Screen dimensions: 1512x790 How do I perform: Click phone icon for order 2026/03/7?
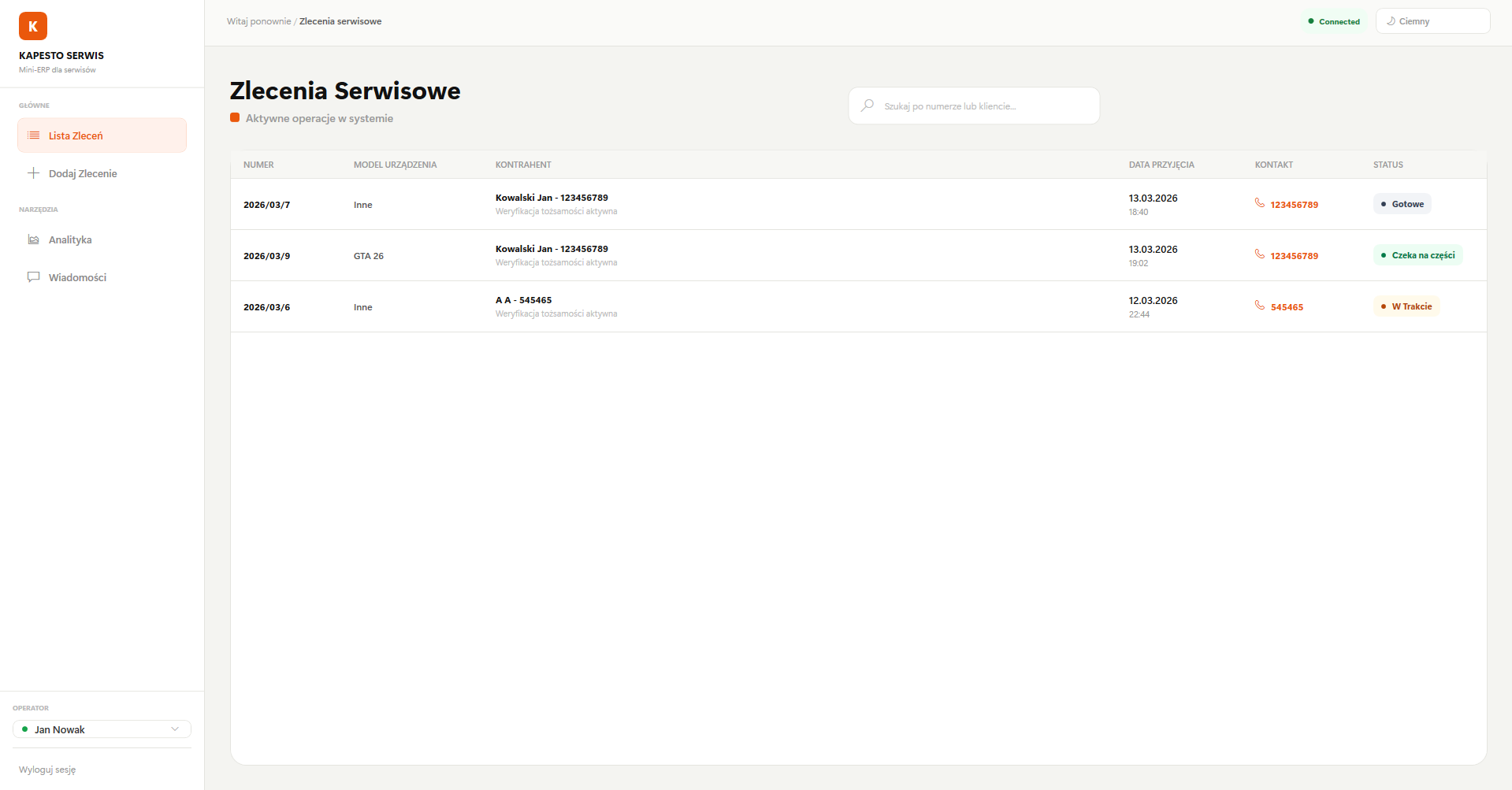tap(1259, 203)
